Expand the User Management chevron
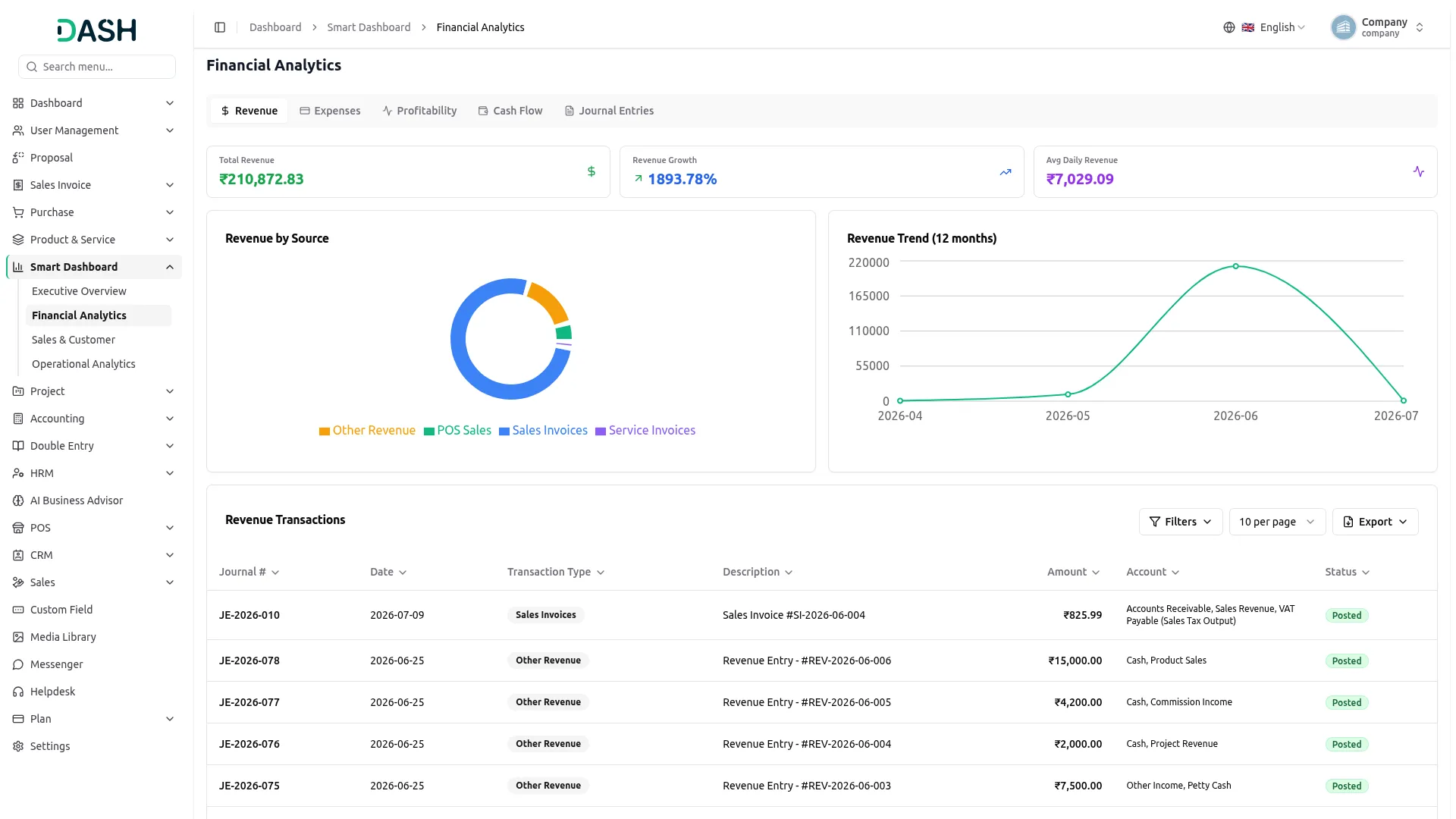 [x=170, y=130]
